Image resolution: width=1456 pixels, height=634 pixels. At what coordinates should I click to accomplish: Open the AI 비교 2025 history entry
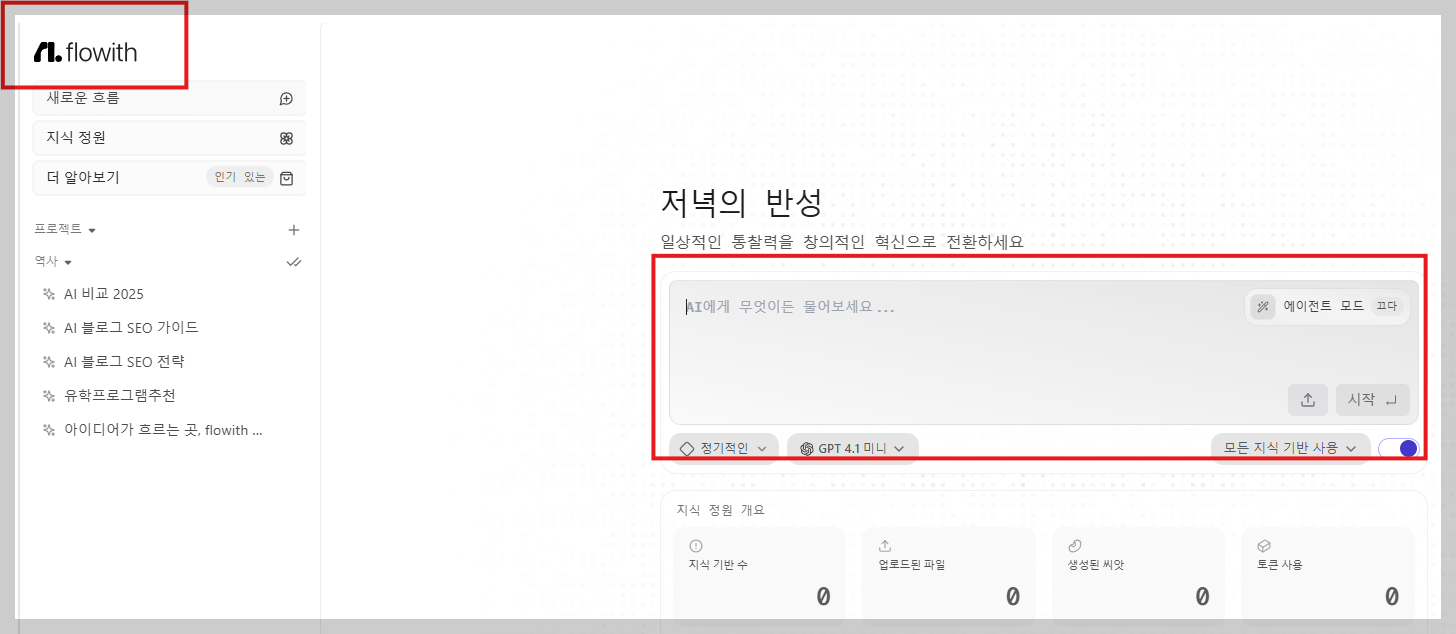pos(105,293)
